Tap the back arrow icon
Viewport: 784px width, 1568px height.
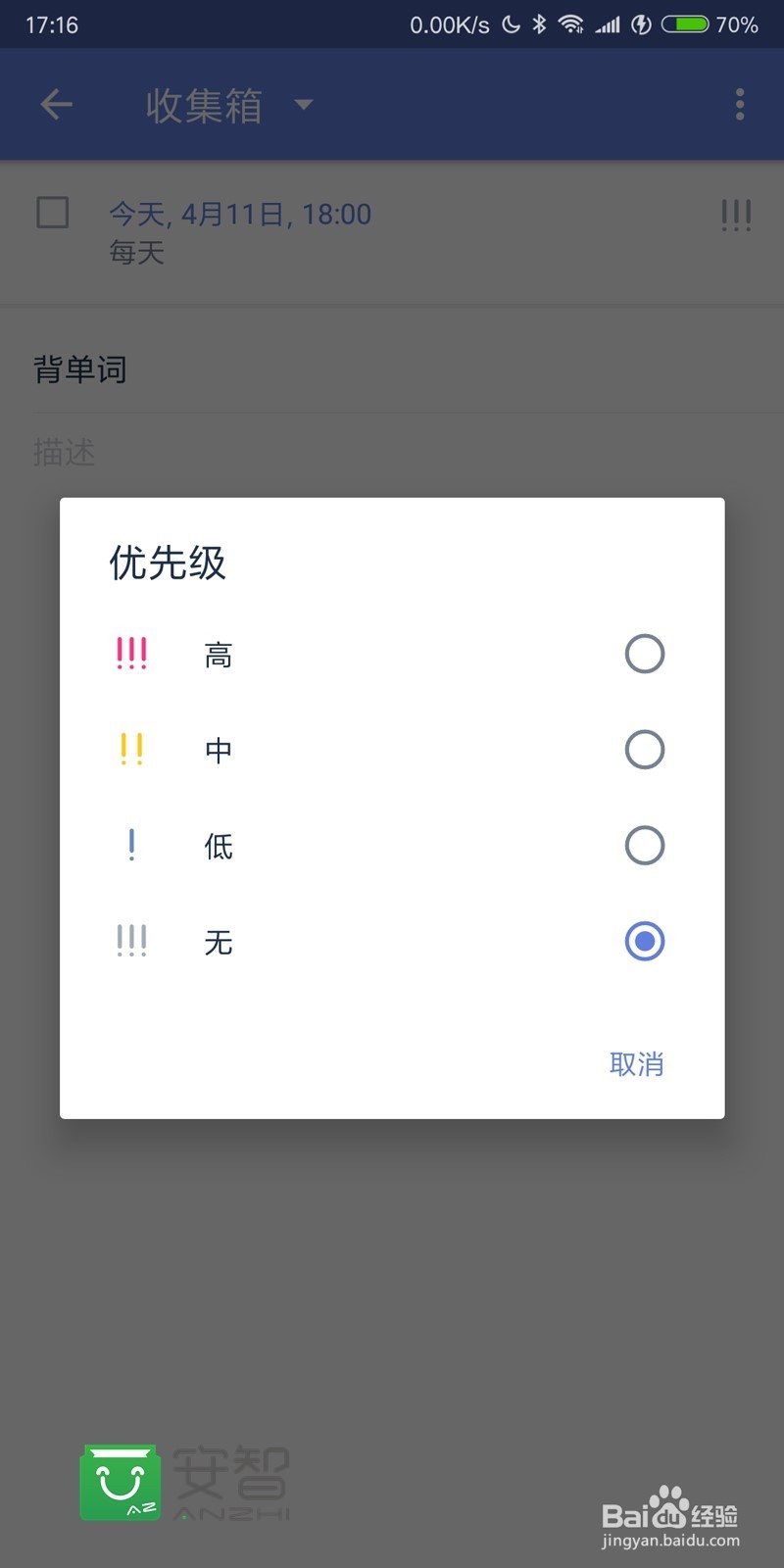[57, 104]
